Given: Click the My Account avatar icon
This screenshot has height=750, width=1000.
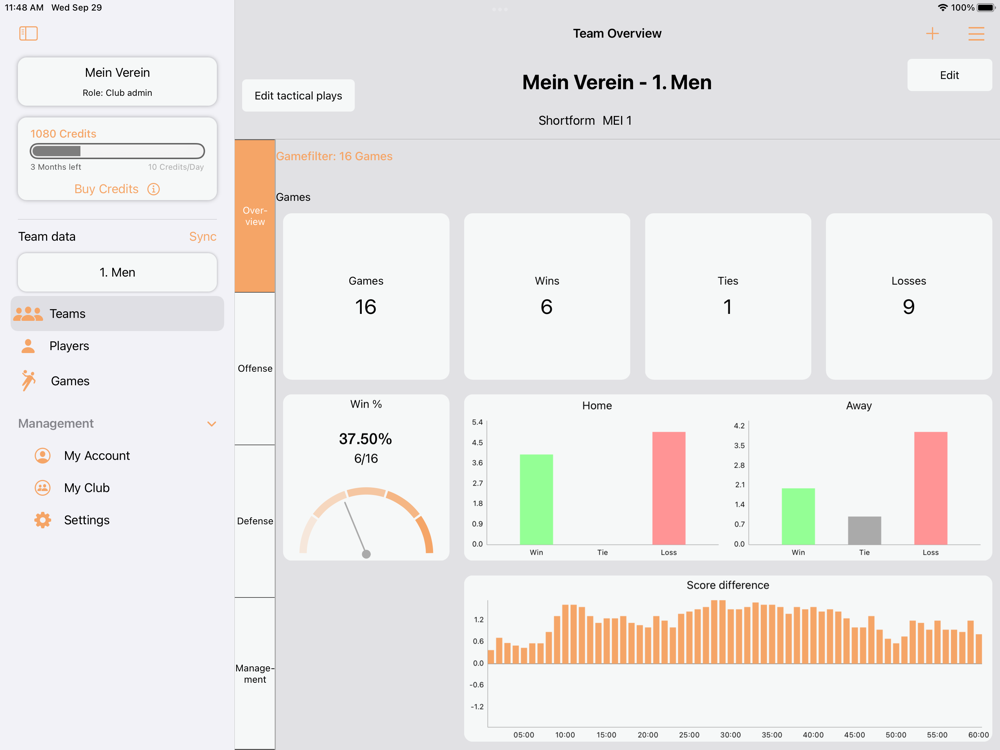Looking at the screenshot, I should pyautogui.click(x=43, y=455).
